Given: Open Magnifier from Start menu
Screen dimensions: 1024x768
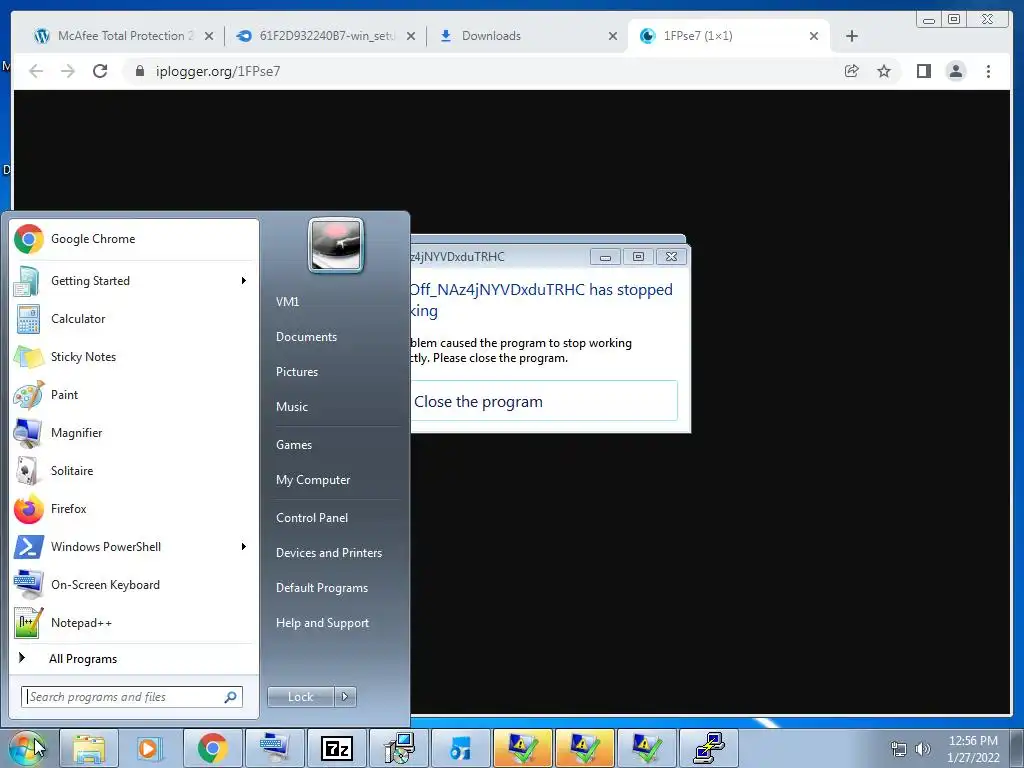Looking at the screenshot, I should tap(134, 432).
